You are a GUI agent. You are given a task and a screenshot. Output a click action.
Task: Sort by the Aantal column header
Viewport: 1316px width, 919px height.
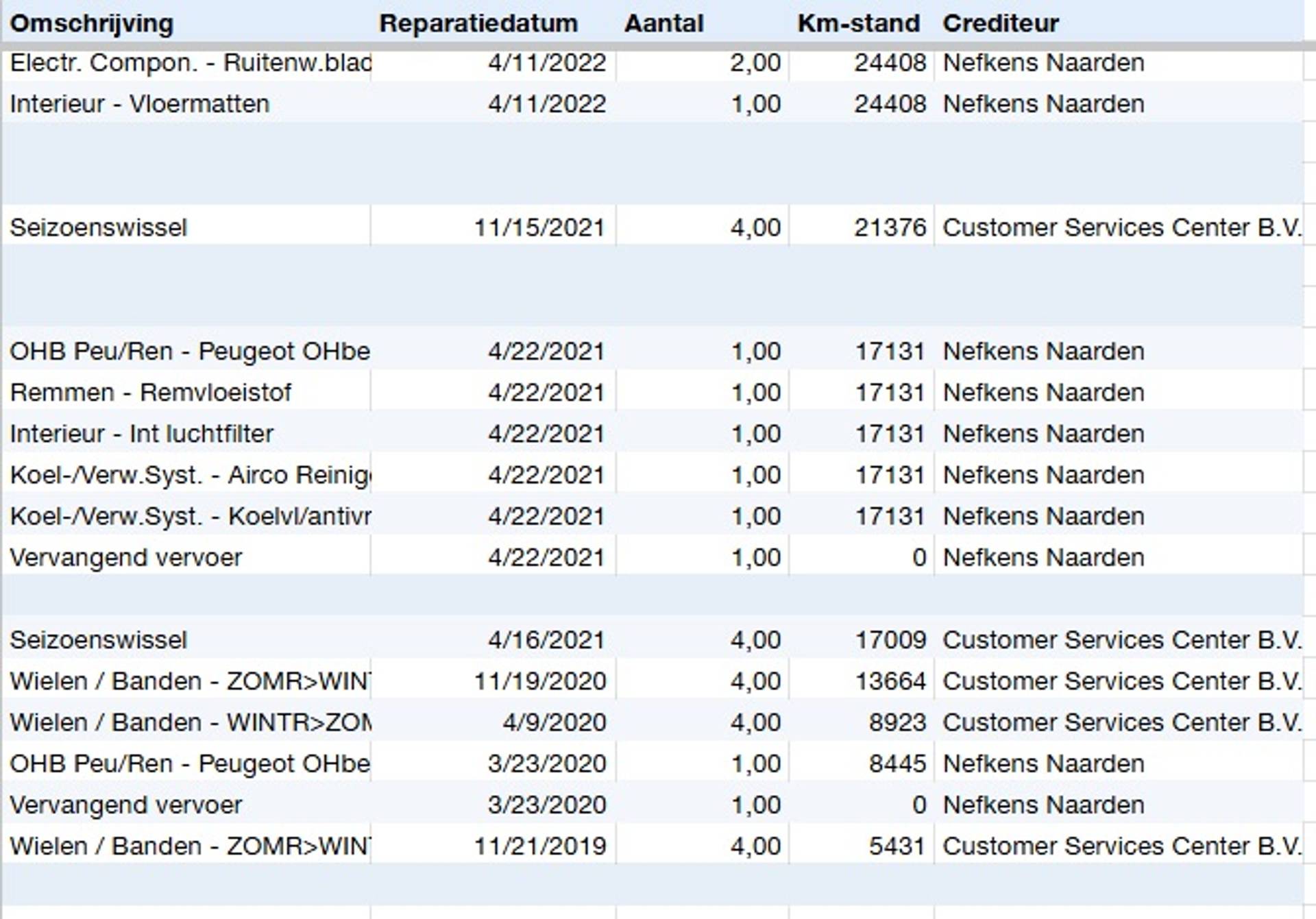[x=663, y=23]
